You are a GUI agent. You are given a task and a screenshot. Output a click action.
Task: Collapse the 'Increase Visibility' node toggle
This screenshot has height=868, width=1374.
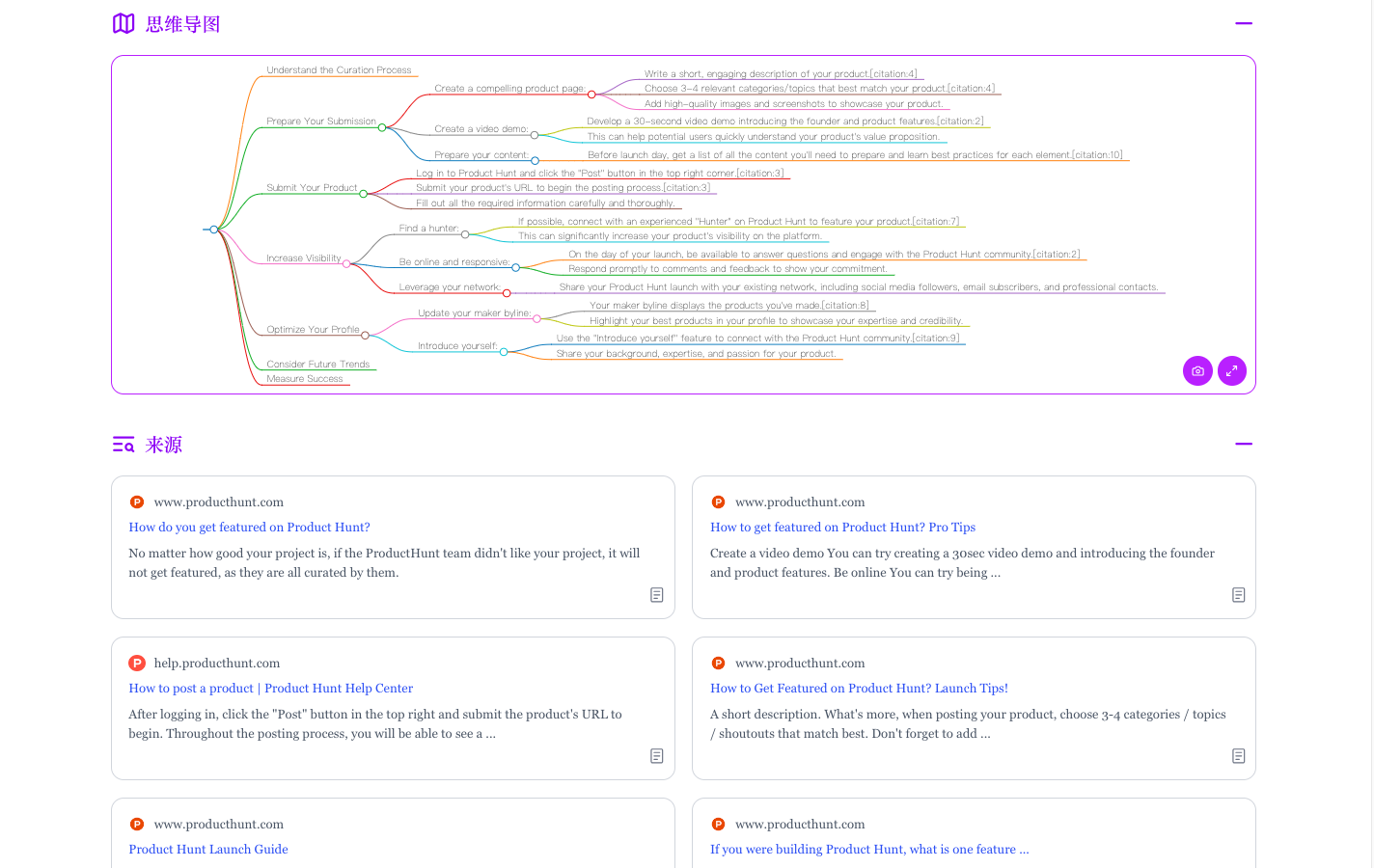[346, 263]
